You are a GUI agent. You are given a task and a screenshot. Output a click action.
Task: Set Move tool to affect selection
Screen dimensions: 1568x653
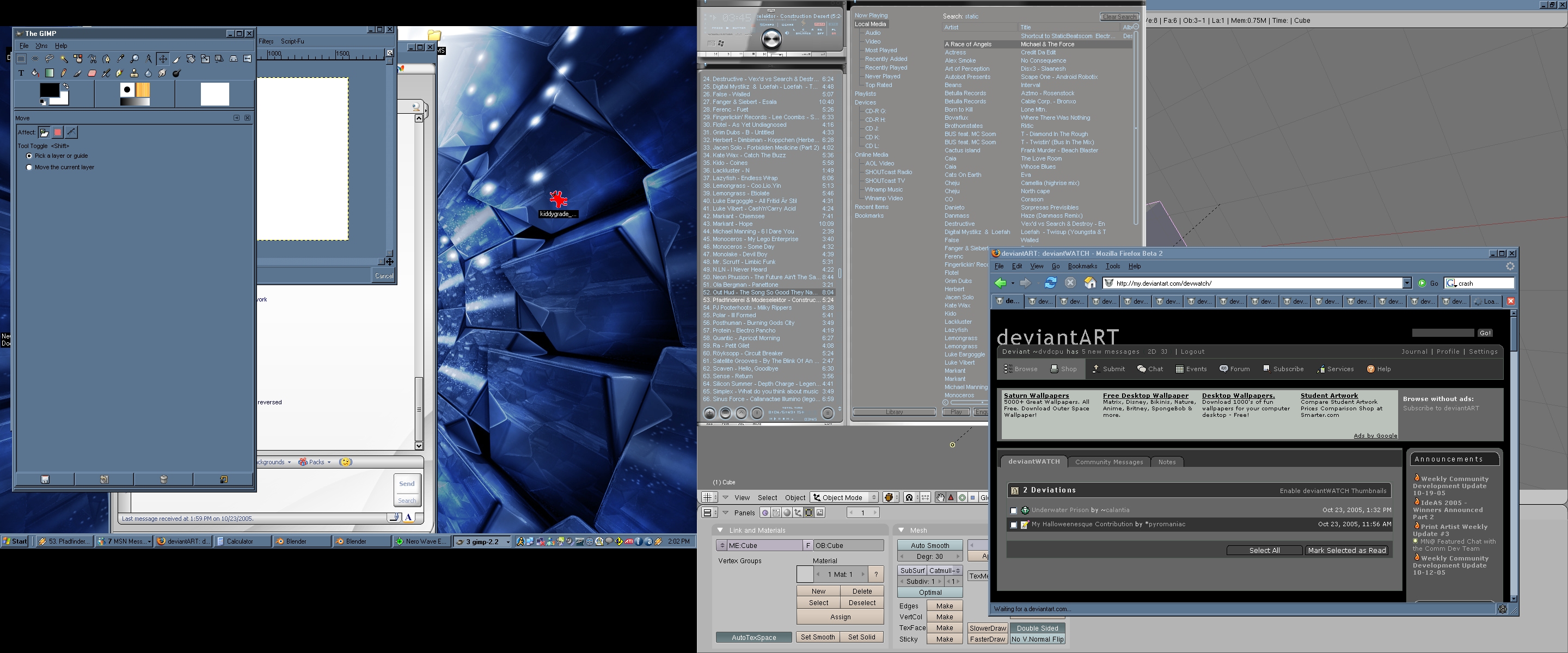coord(58,132)
